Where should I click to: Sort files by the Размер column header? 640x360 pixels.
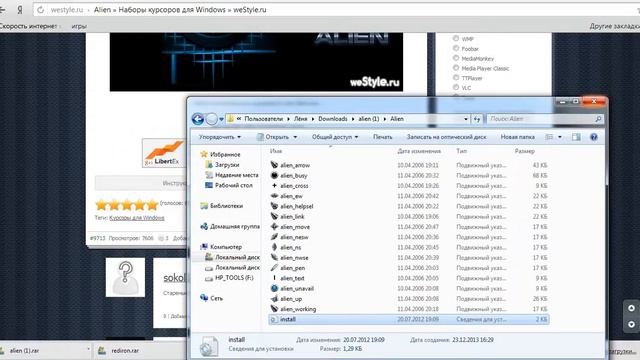pos(524,151)
